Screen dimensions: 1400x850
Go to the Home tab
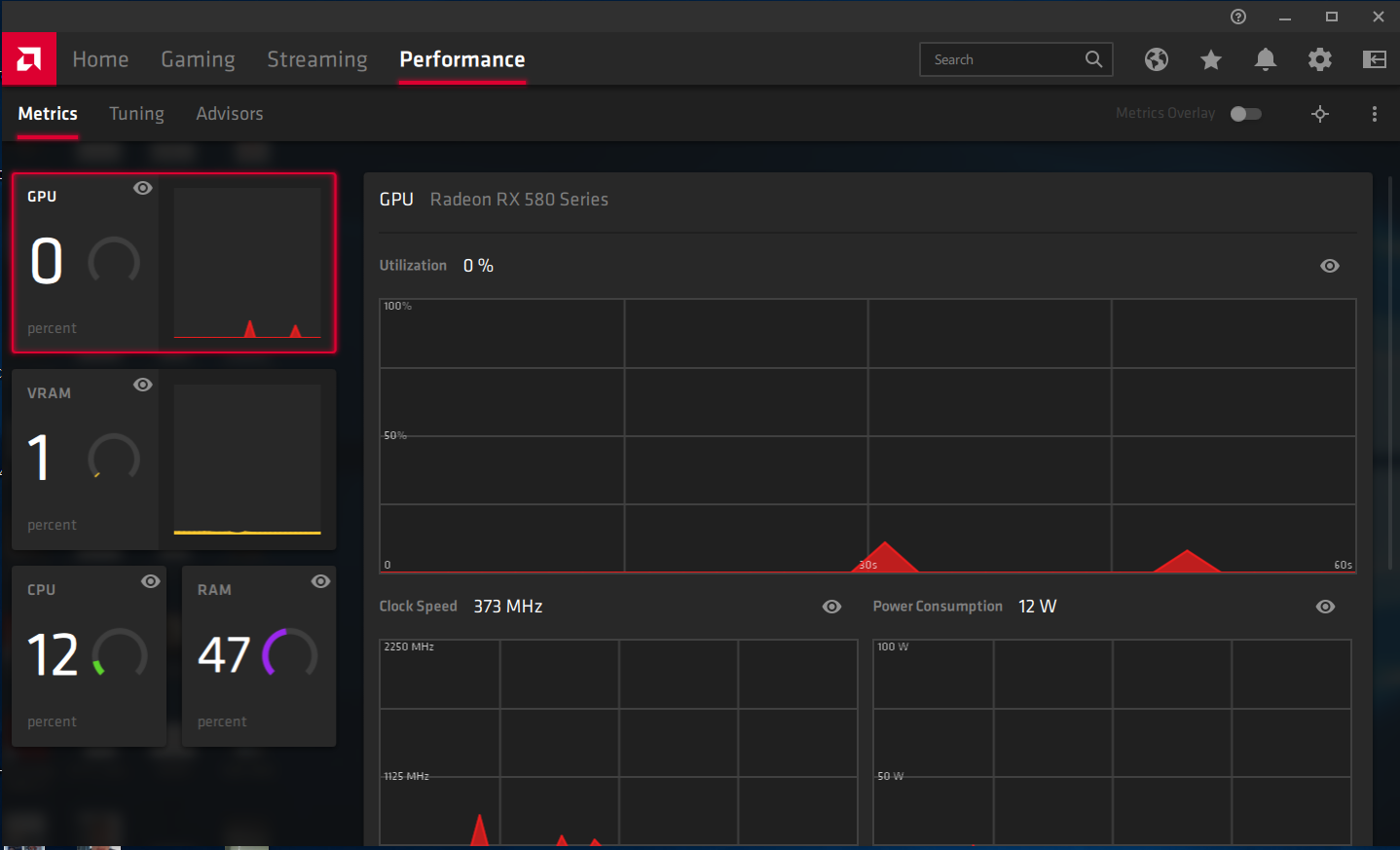tap(100, 59)
